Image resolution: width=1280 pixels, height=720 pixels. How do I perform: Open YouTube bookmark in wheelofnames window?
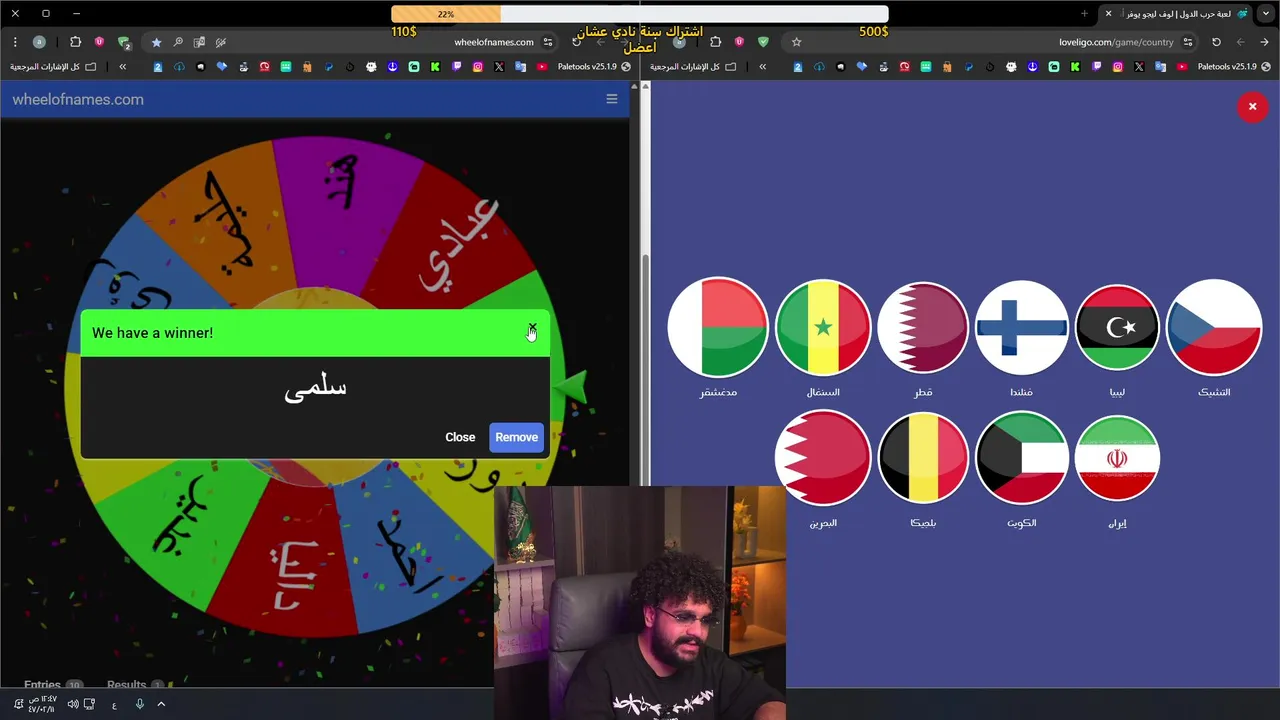point(542,66)
